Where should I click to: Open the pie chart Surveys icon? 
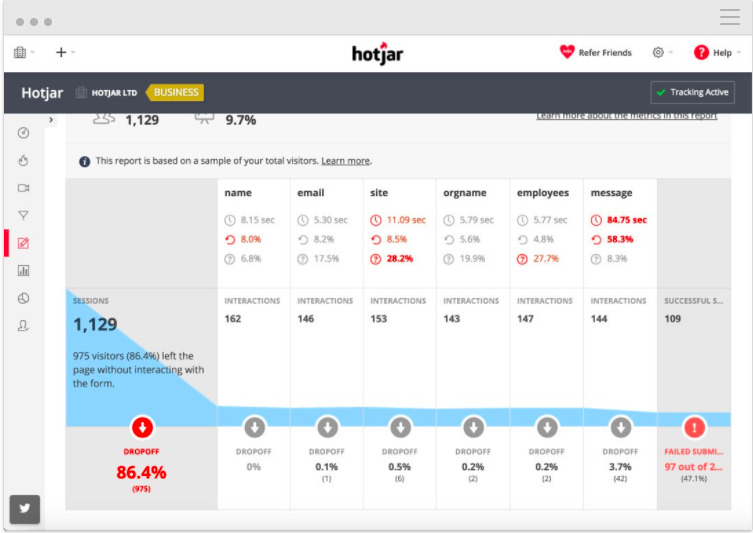click(23, 299)
